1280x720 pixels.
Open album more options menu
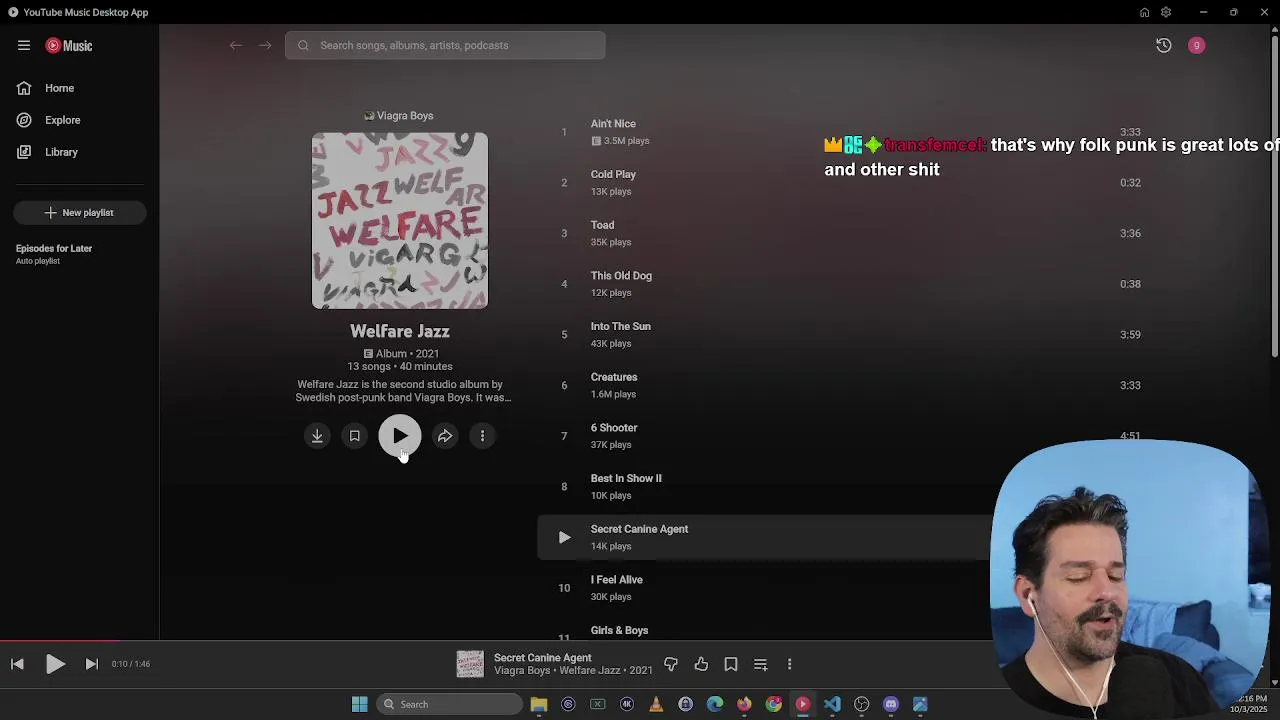click(482, 436)
